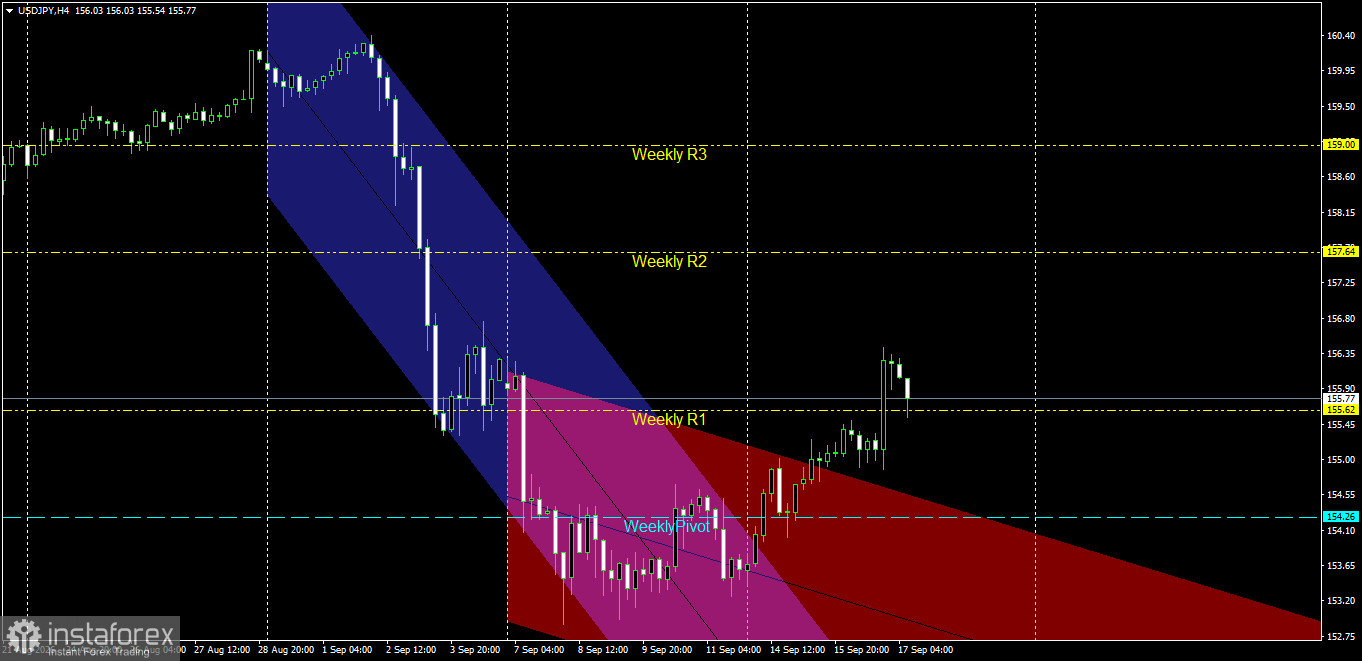Click the 28 Aug 20:00 time label
1362x661 pixels.
click(x=284, y=650)
